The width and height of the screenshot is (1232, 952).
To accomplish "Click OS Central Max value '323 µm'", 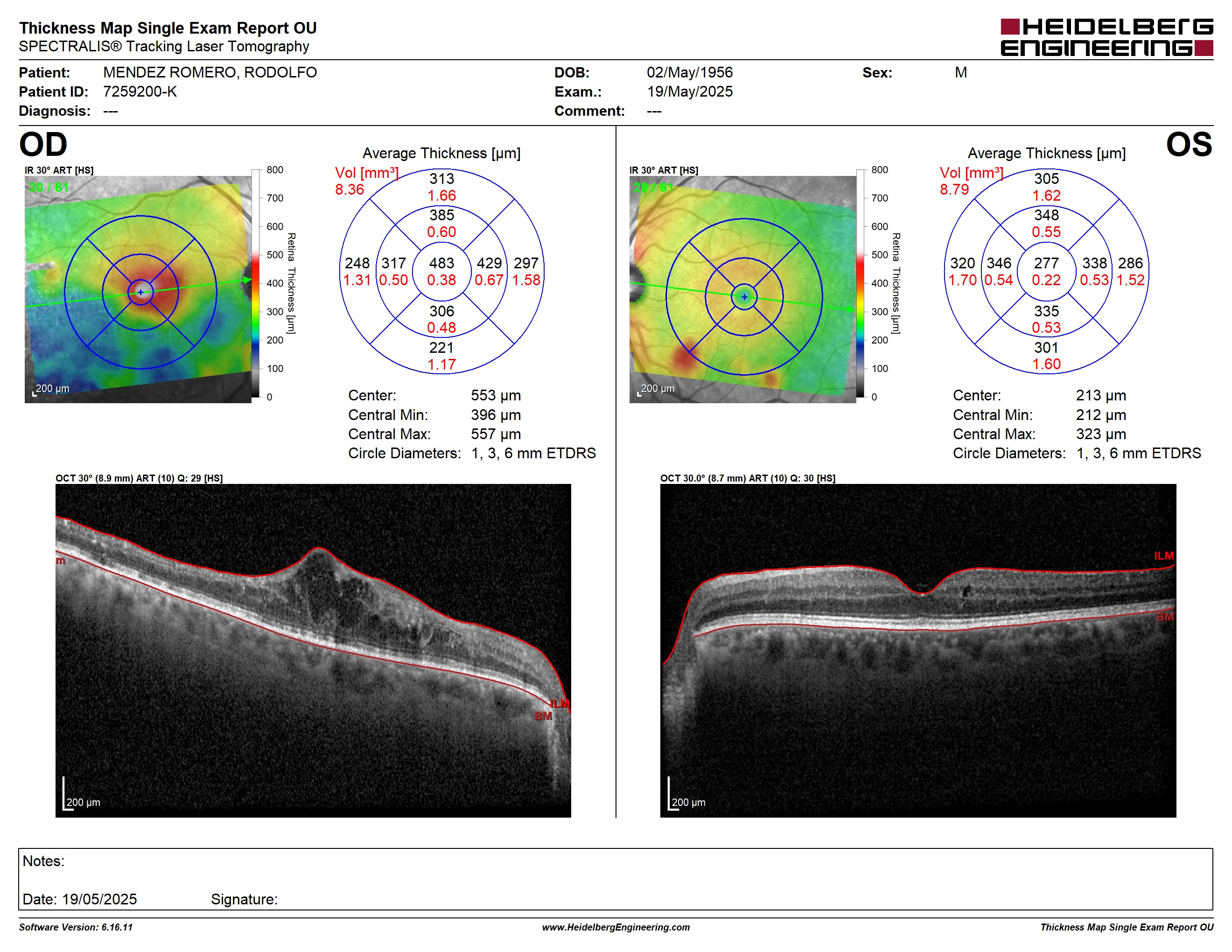I will 1100,434.
